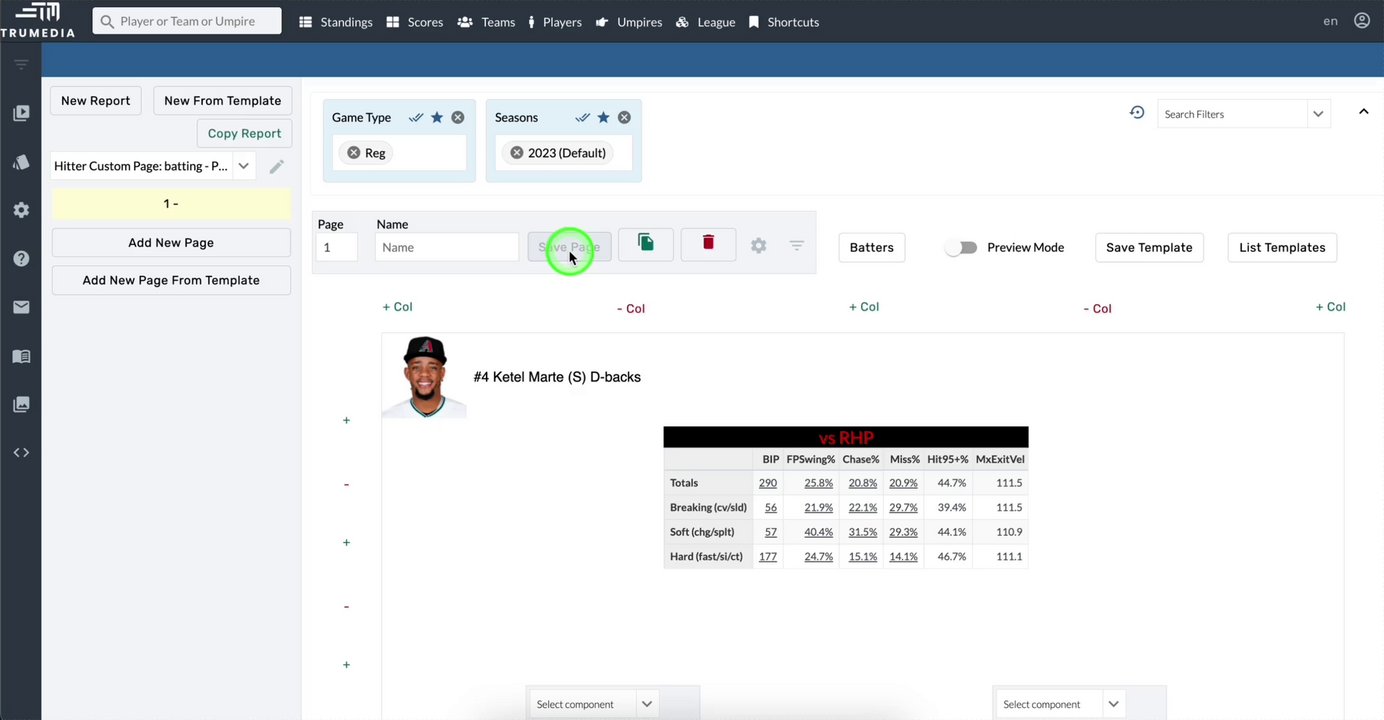This screenshot has height=720, width=1384.
Task: Click the red trash delete page button
Action: [708, 244]
